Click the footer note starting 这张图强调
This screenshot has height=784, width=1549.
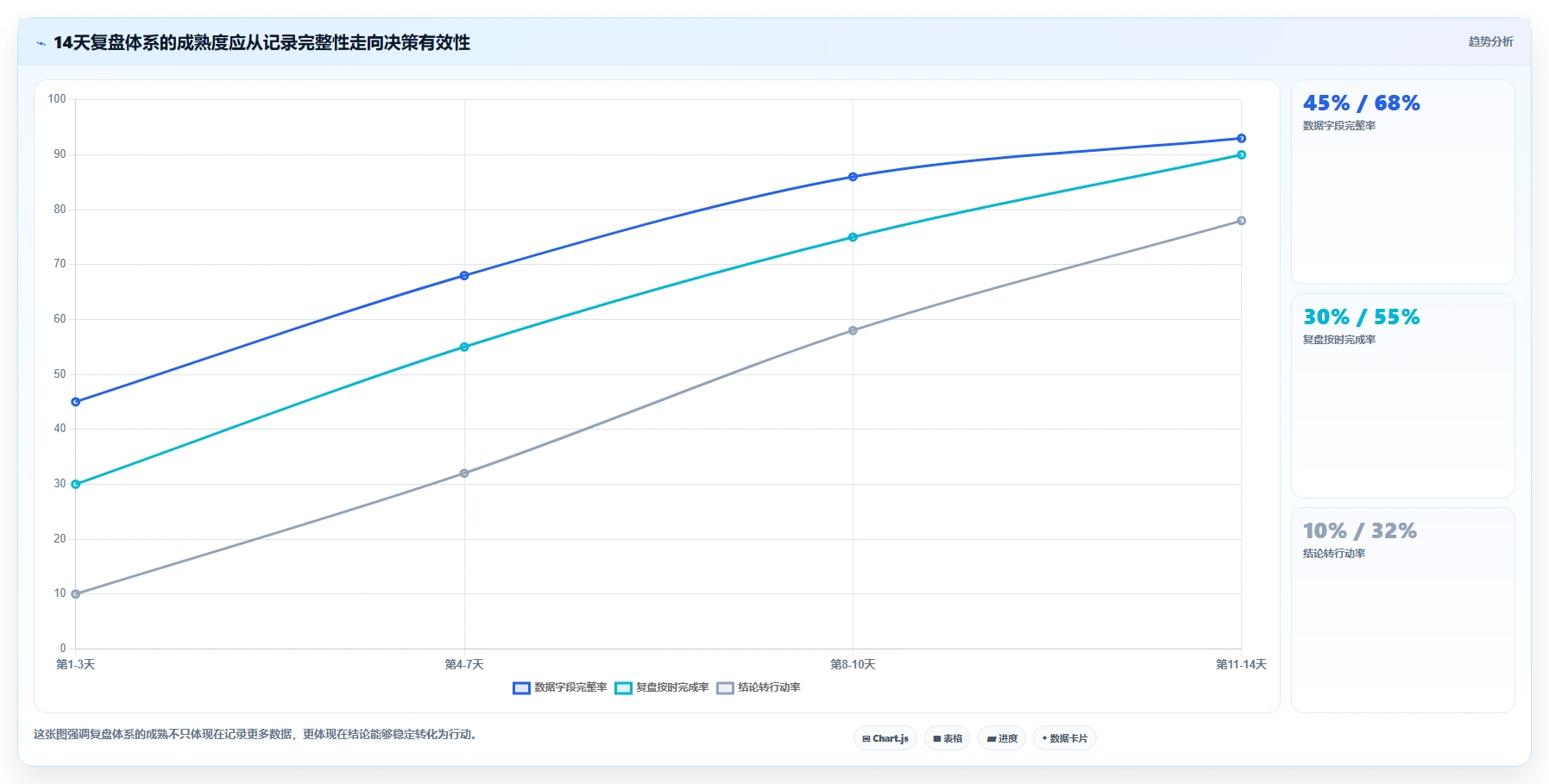255,735
